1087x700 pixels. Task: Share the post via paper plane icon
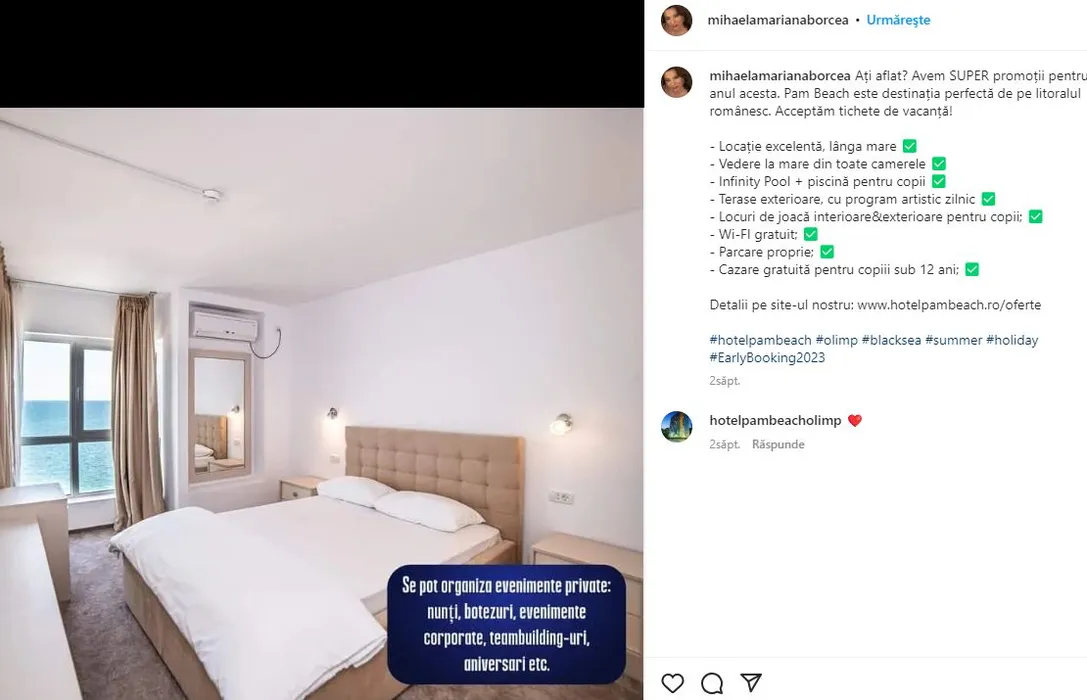pos(751,683)
